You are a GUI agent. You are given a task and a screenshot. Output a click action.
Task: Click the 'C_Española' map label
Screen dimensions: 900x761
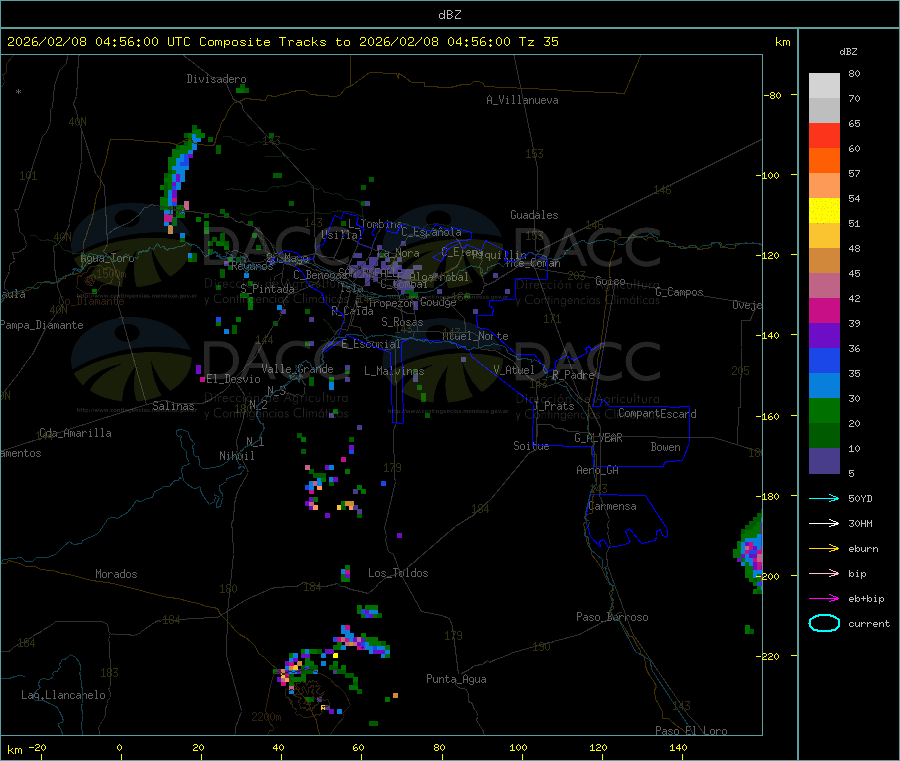432,232
